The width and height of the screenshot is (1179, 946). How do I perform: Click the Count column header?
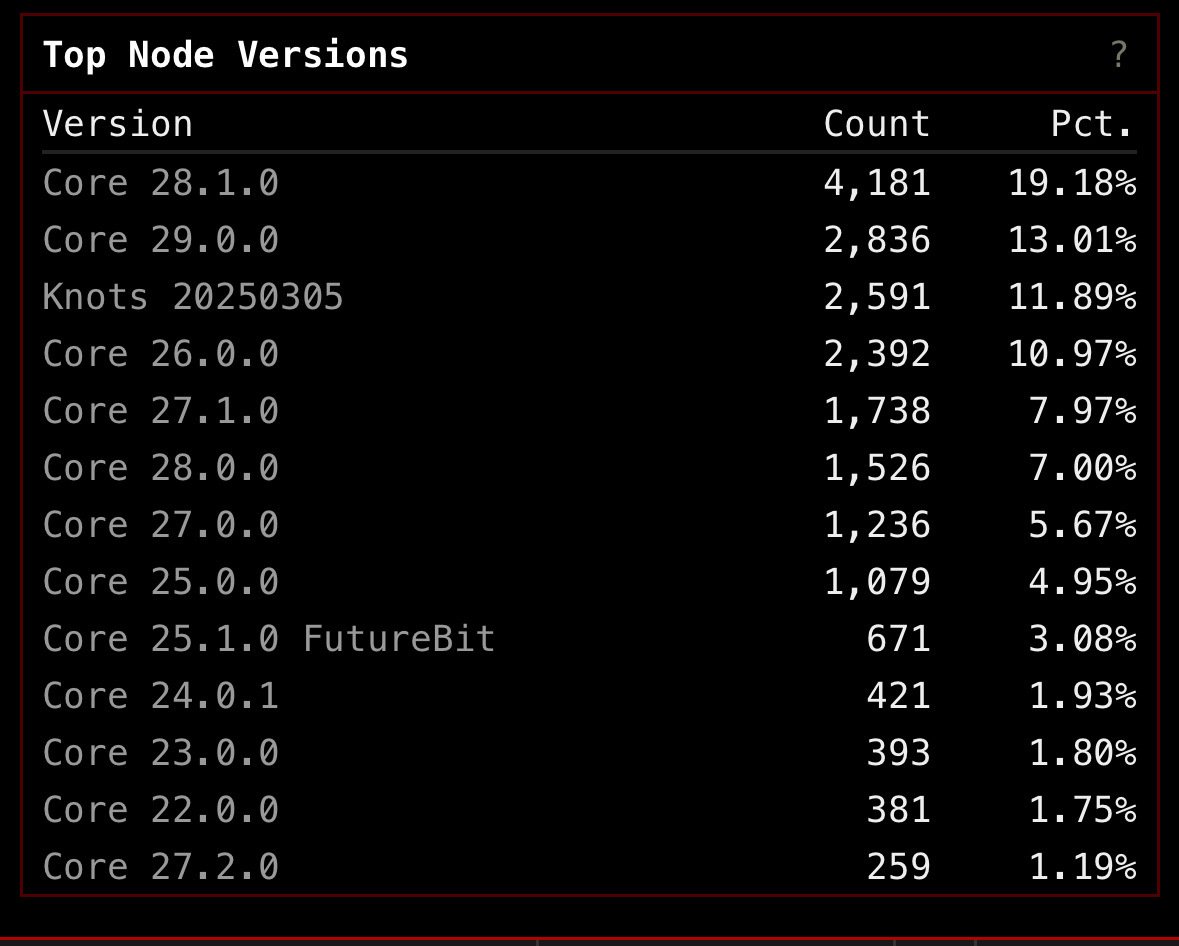click(x=877, y=123)
